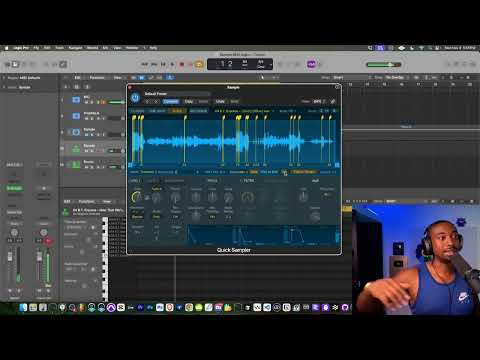Click the Forward transport button
This screenshot has width=480, height=360.
coord(154,64)
